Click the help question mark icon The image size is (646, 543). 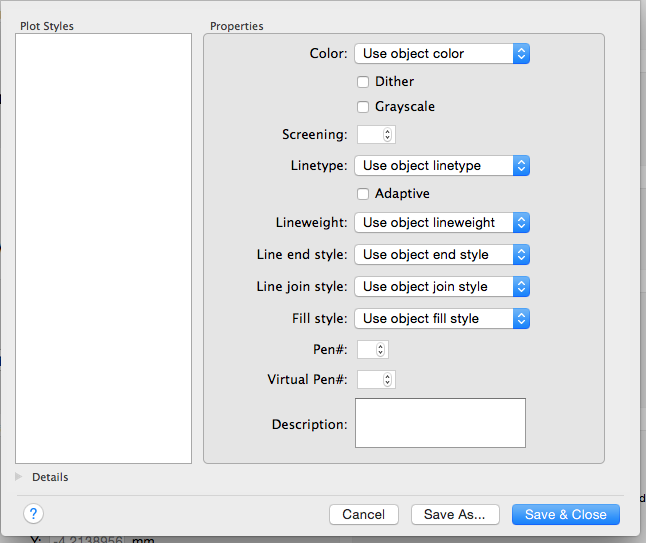tap(33, 513)
